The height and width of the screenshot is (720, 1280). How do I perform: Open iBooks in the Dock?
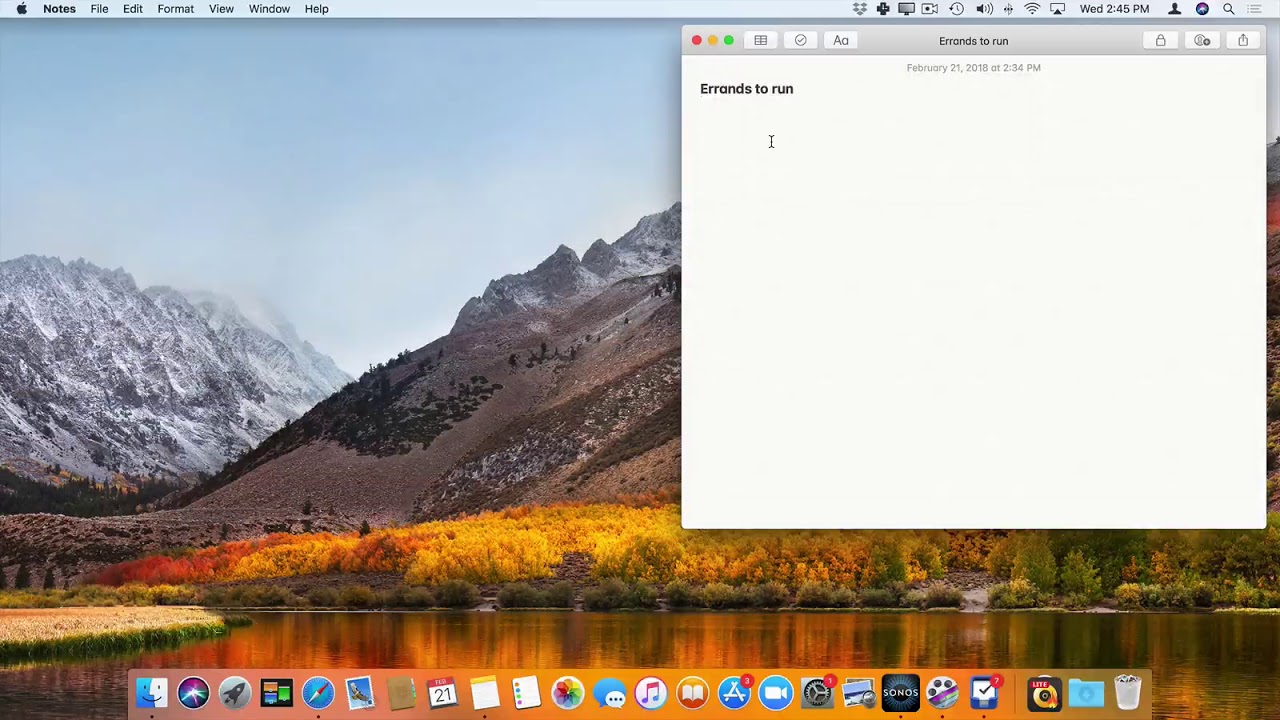coord(692,693)
